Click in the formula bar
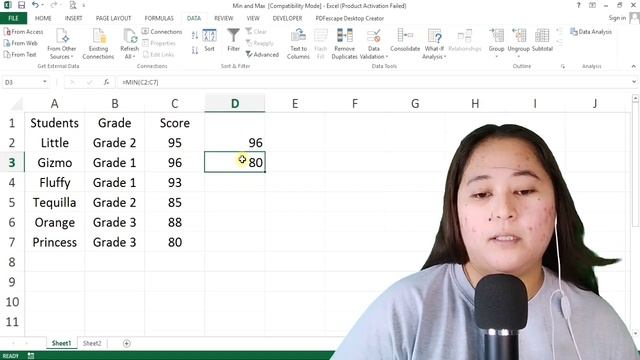 coord(373,82)
